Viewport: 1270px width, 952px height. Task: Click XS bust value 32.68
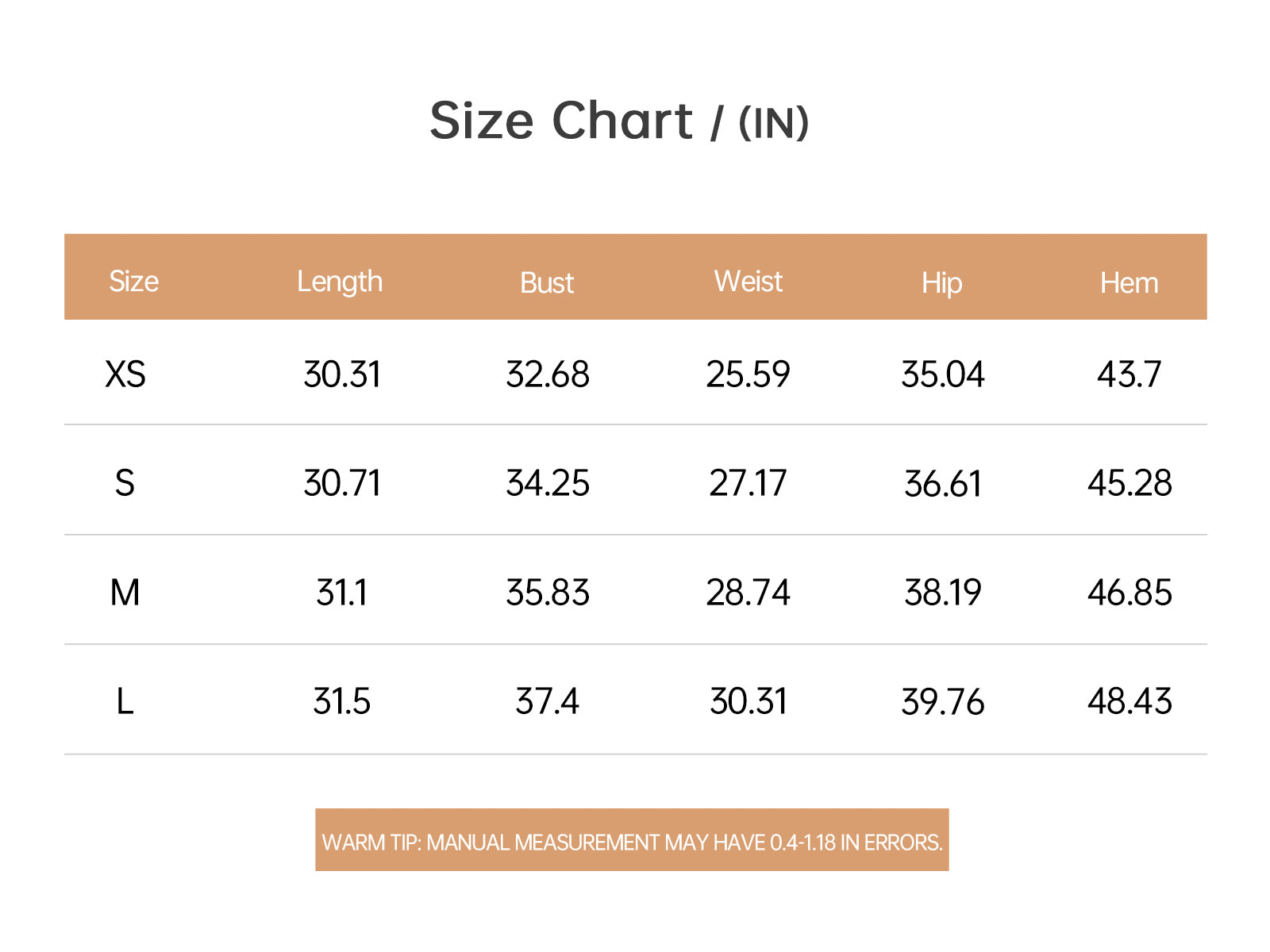pyautogui.click(x=548, y=374)
